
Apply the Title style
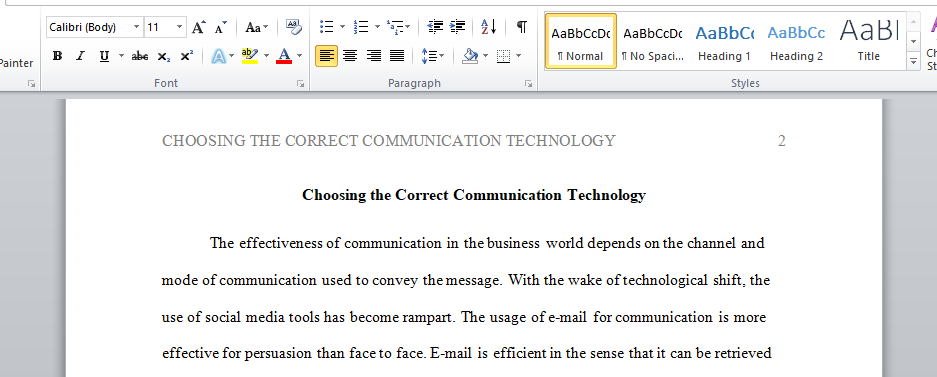(868, 41)
